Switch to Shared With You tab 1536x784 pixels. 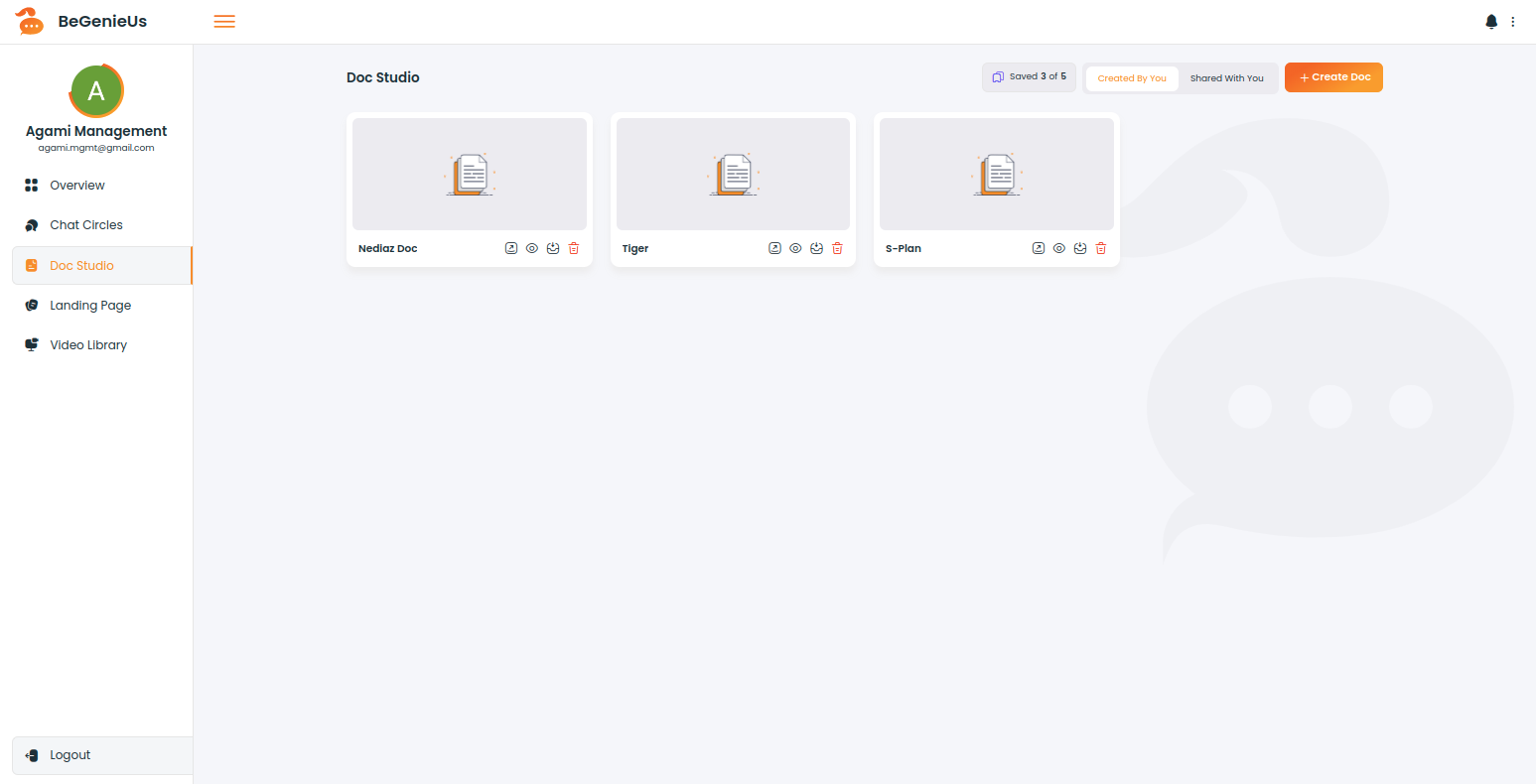point(1226,78)
